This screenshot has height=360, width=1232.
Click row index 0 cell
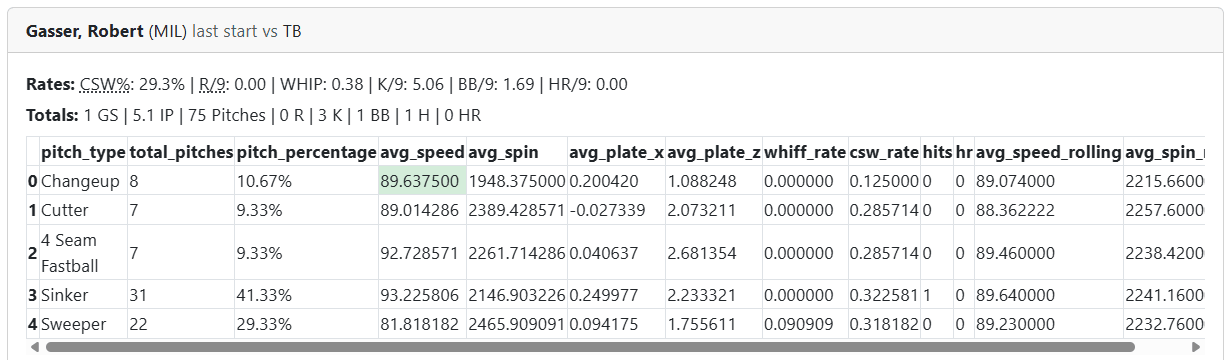(33, 182)
